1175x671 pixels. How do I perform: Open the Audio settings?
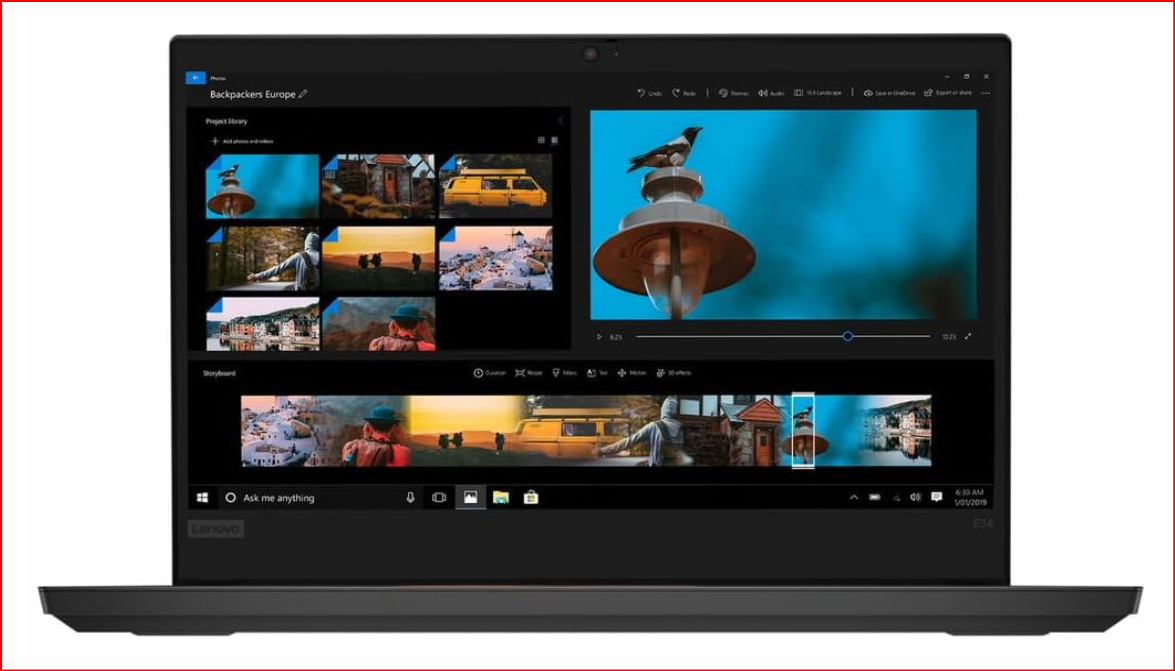coord(771,93)
